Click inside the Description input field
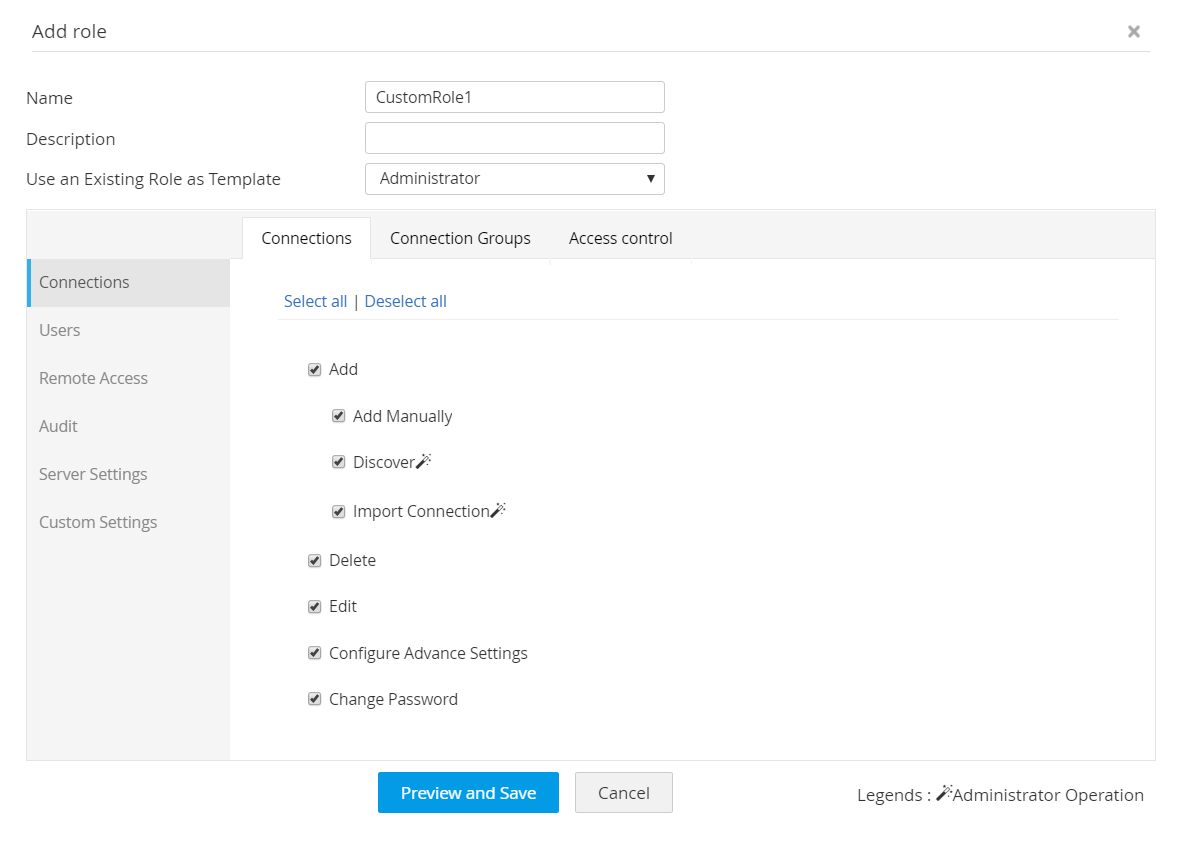1183x847 pixels. coord(514,137)
